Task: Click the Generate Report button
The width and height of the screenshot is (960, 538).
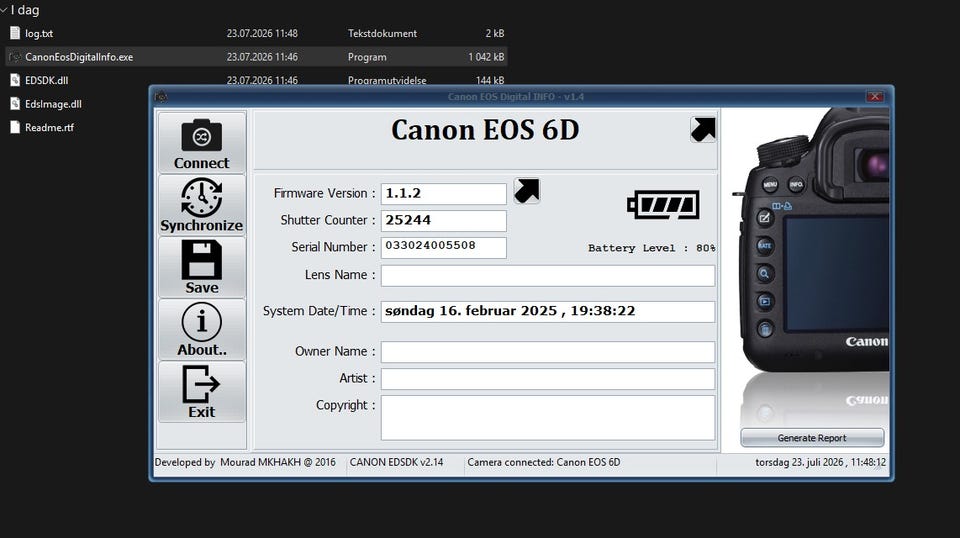Action: coord(812,438)
